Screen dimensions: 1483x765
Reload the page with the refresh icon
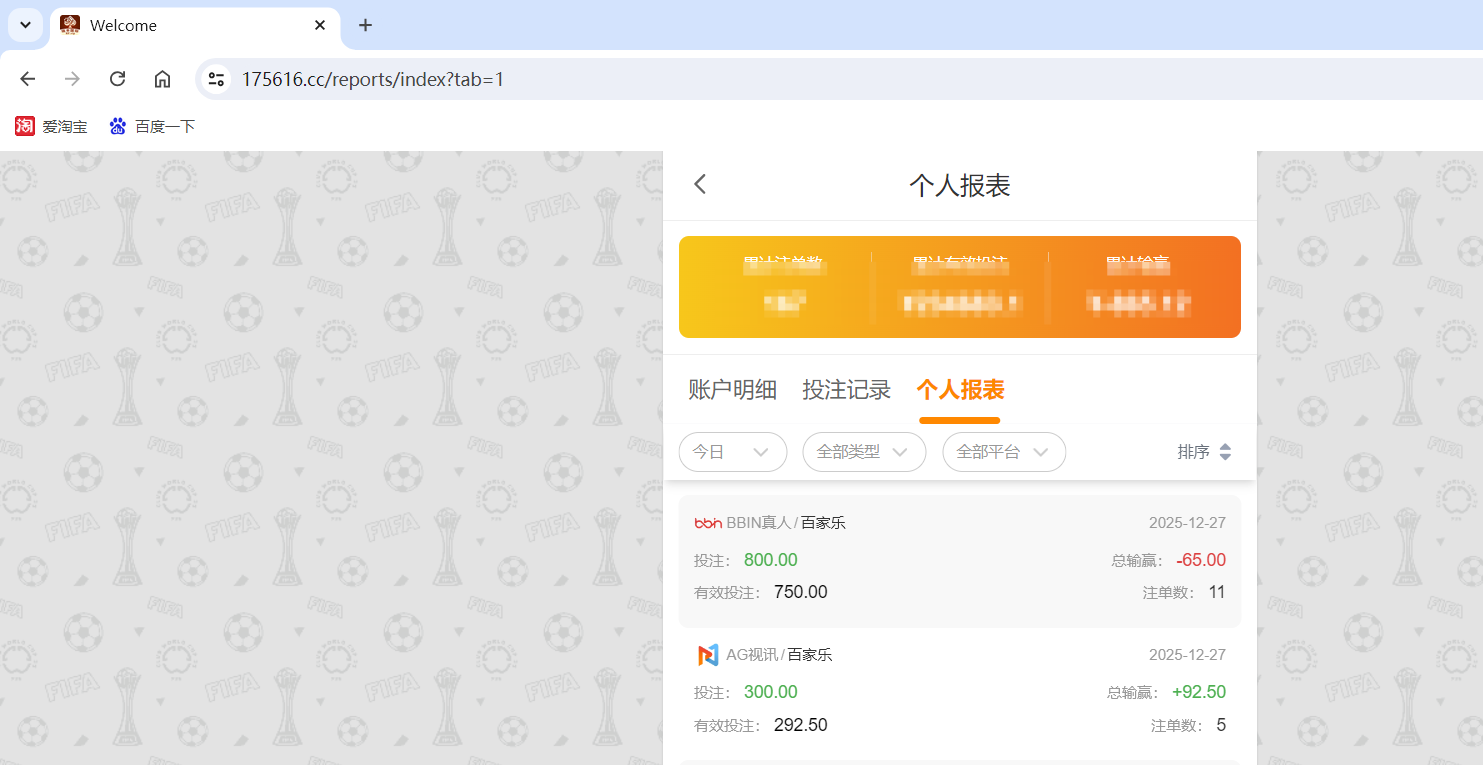click(117, 78)
